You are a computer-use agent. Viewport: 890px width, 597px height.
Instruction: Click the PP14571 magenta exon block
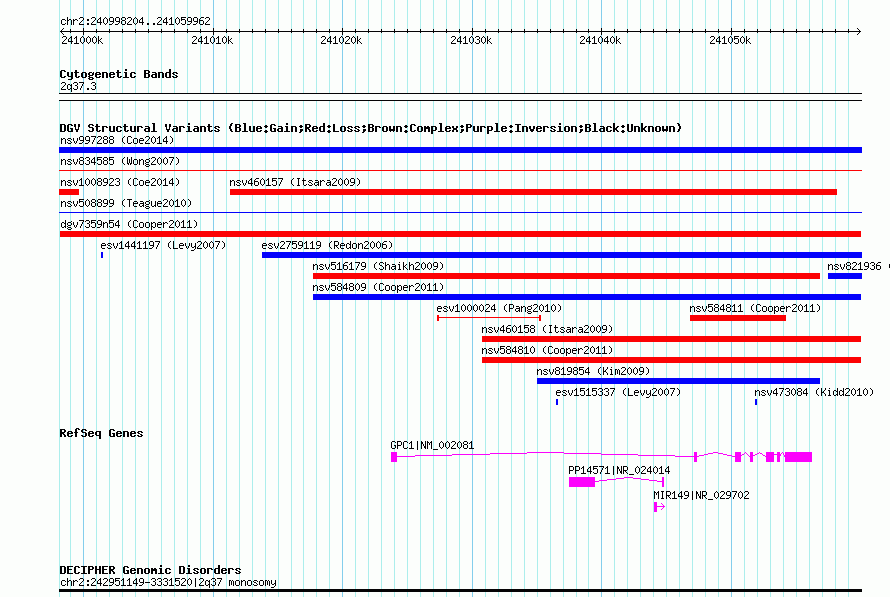(582, 482)
